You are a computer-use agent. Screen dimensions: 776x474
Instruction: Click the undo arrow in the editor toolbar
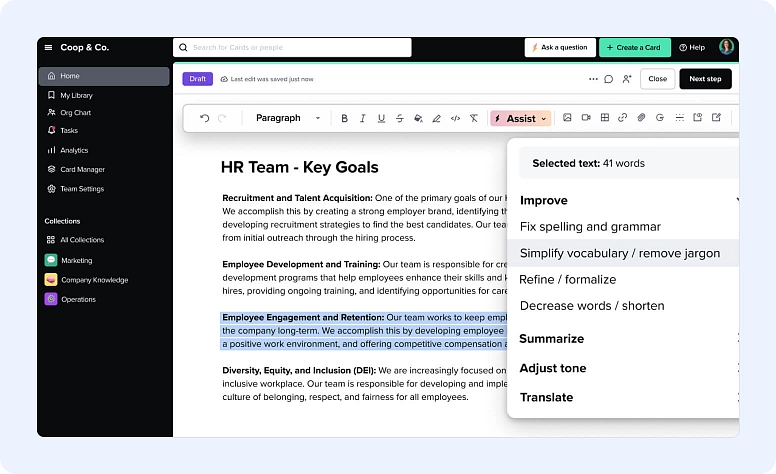tap(204, 118)
